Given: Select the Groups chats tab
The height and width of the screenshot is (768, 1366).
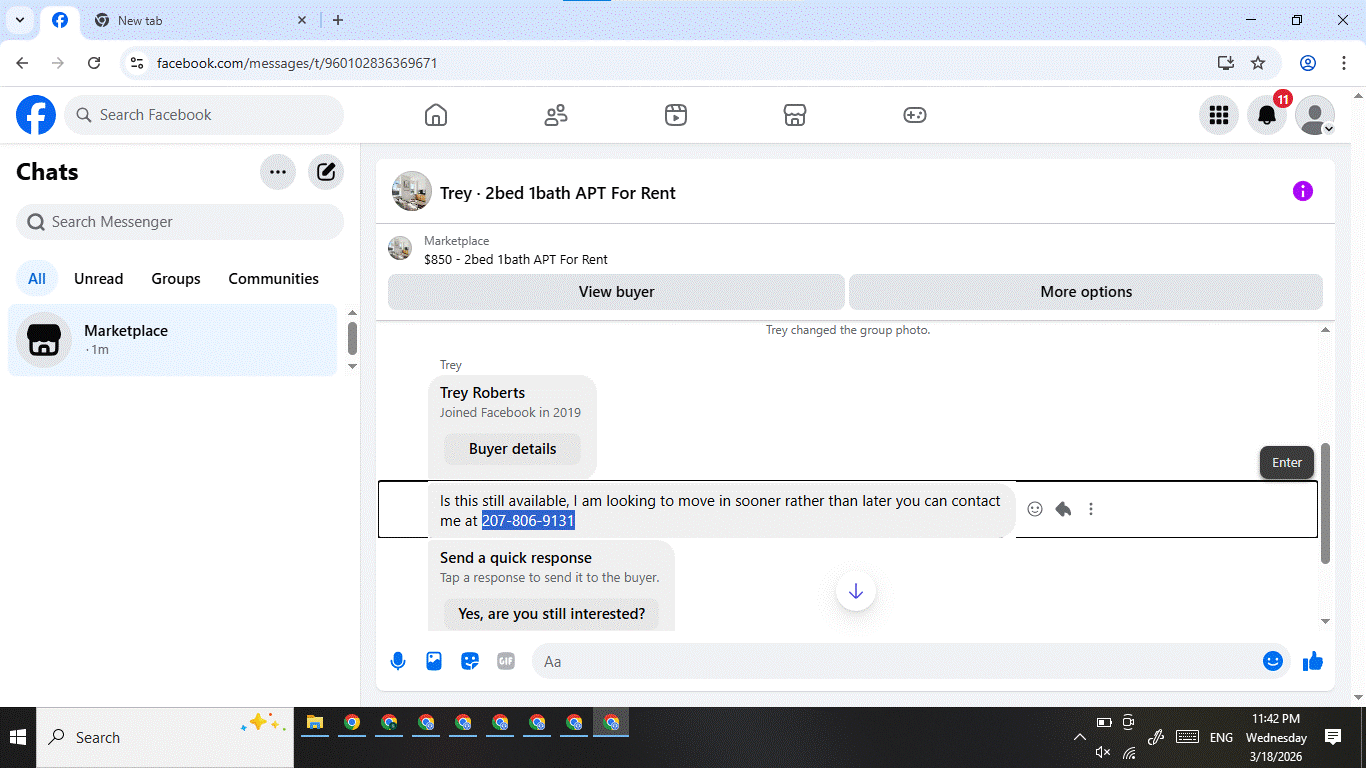Looking at the screenshot, I should 176,279.
